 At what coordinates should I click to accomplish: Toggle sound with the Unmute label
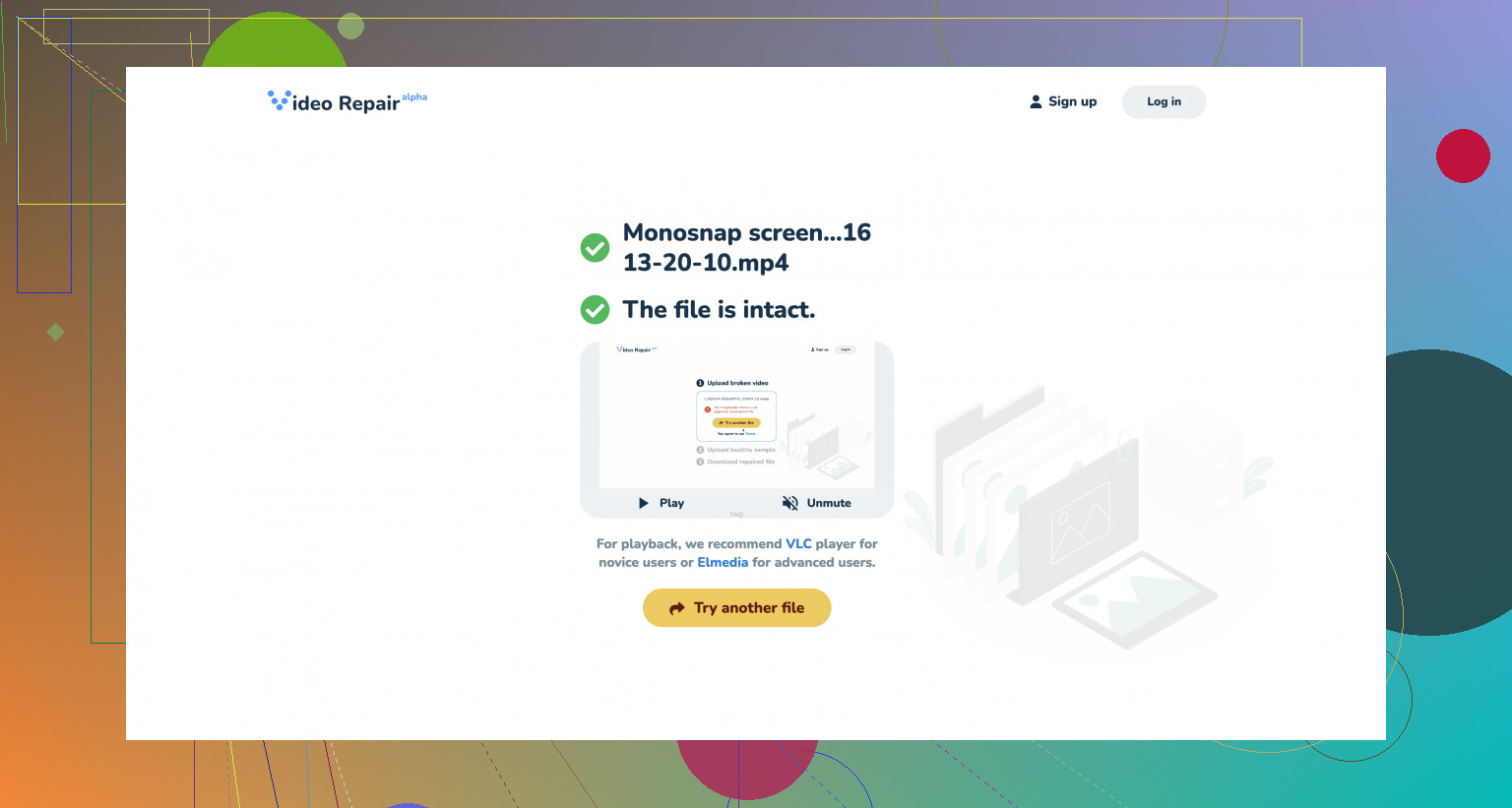point(829,503)
